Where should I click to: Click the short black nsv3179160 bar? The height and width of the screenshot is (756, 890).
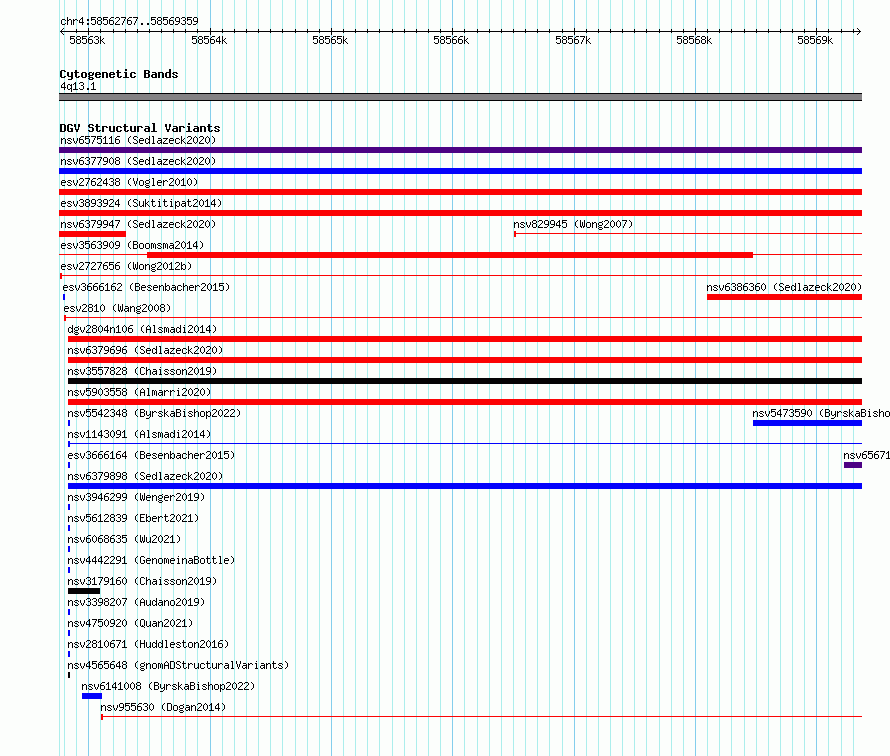(83, 591)
